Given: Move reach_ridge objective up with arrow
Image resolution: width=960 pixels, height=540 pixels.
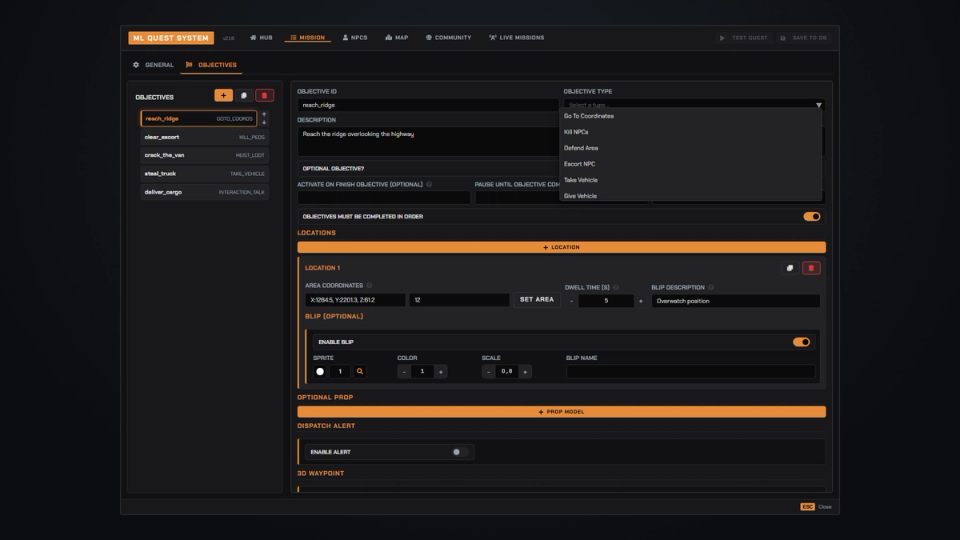Looking at the screenshot, I should click(264, 114).
